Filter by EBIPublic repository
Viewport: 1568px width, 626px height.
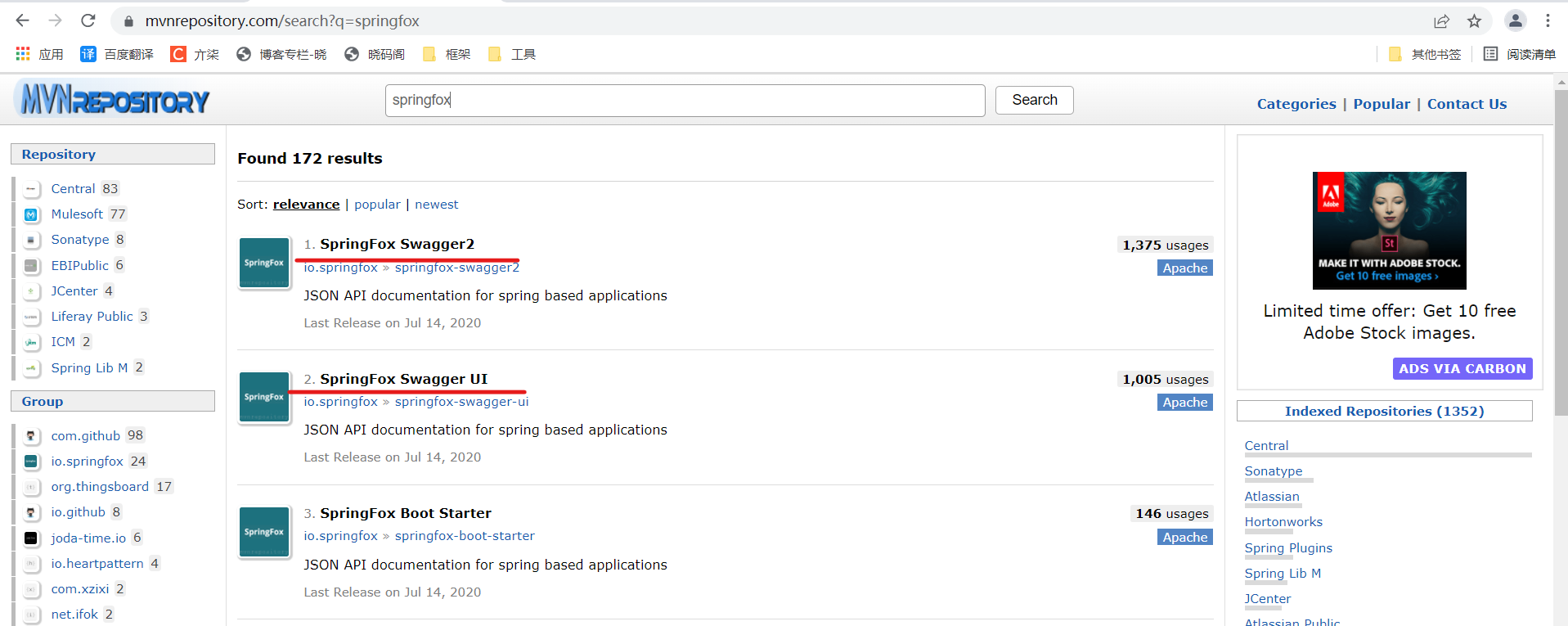(79, 265)
